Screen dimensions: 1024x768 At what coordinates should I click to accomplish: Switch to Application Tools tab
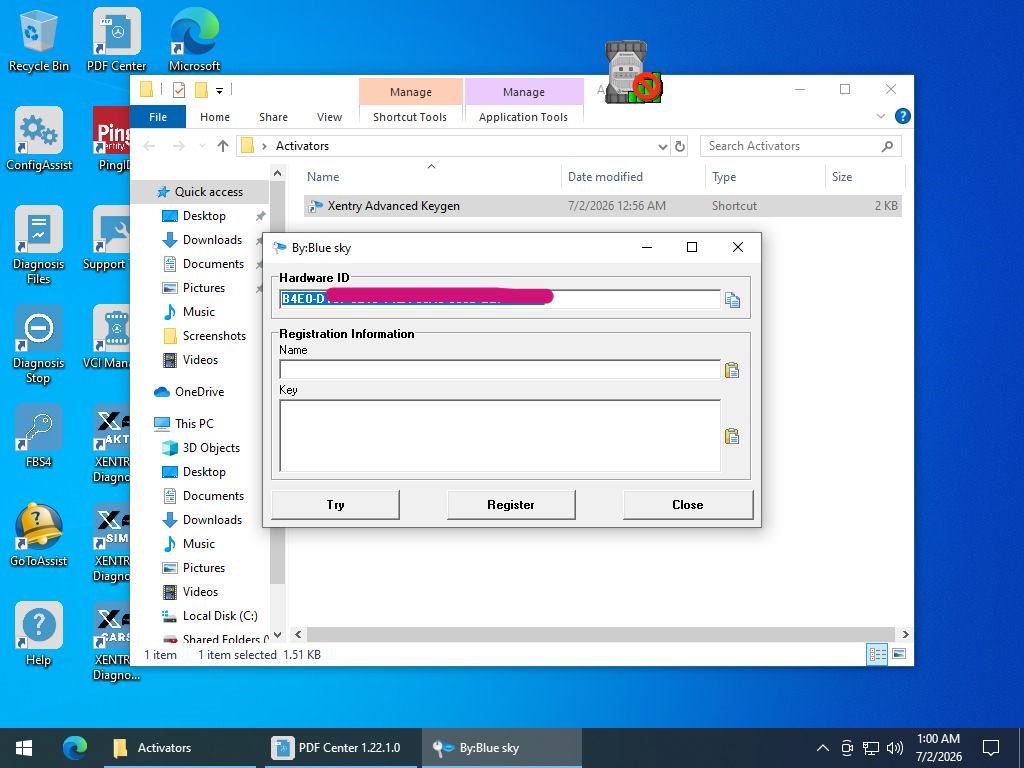(x=523, y=117)
